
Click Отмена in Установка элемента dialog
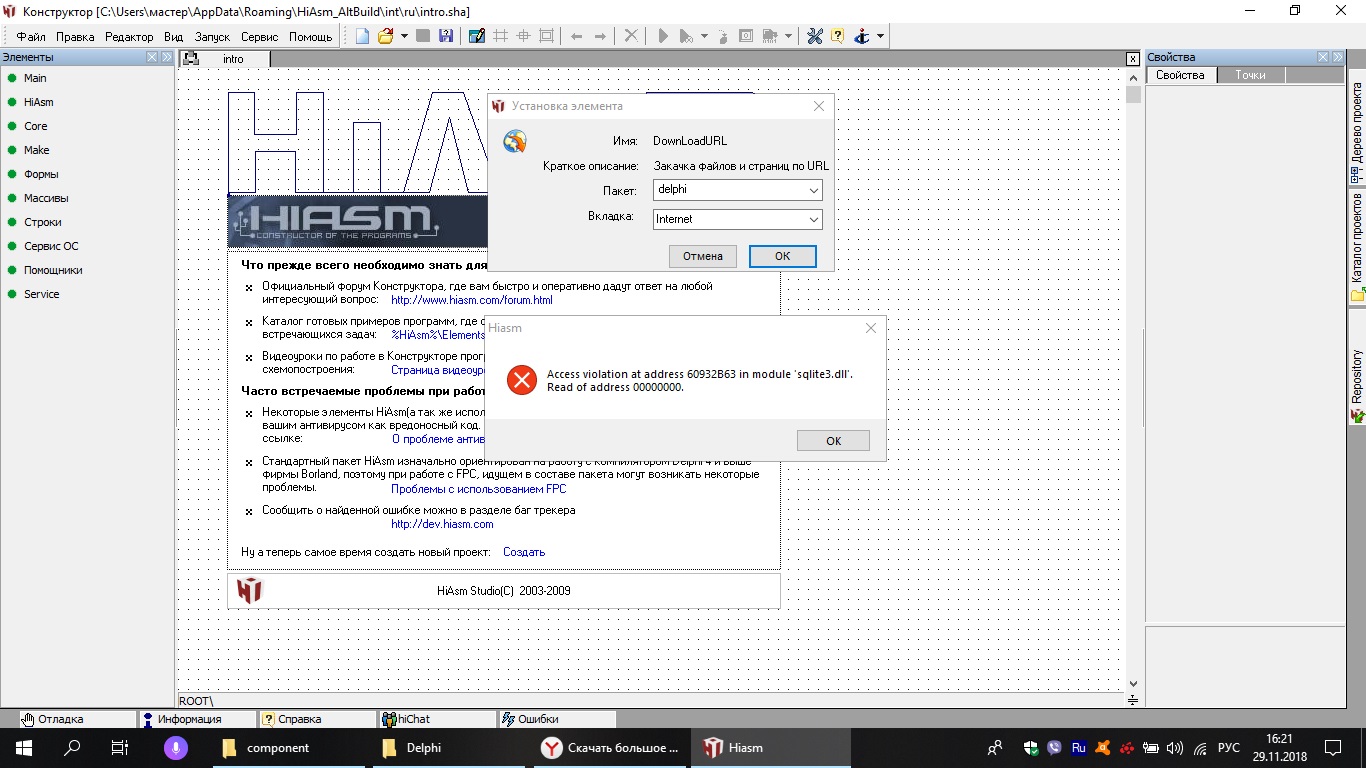click(x=703, y=256)
